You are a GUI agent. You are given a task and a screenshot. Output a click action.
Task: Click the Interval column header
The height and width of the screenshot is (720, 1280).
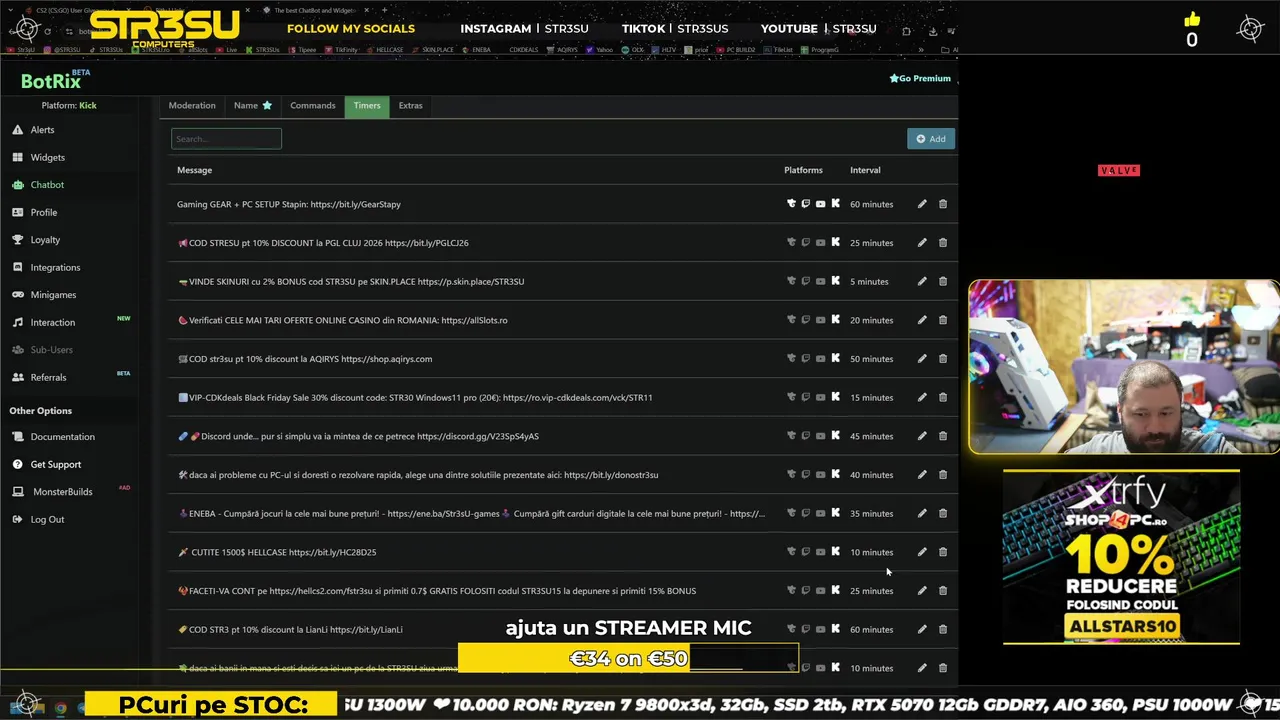(865, 170)
